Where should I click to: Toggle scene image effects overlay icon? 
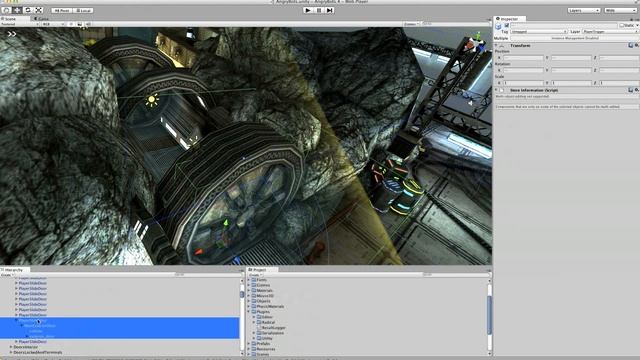coord(80,24)
